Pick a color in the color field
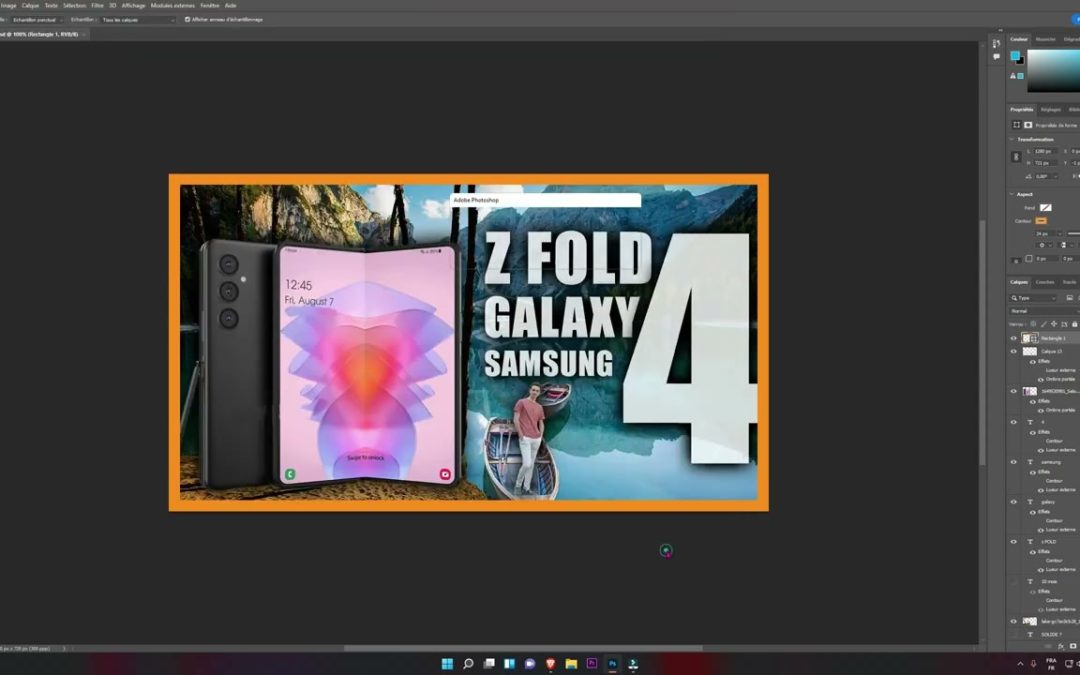Screen dimensions: 1080x675 point(1053,71)
